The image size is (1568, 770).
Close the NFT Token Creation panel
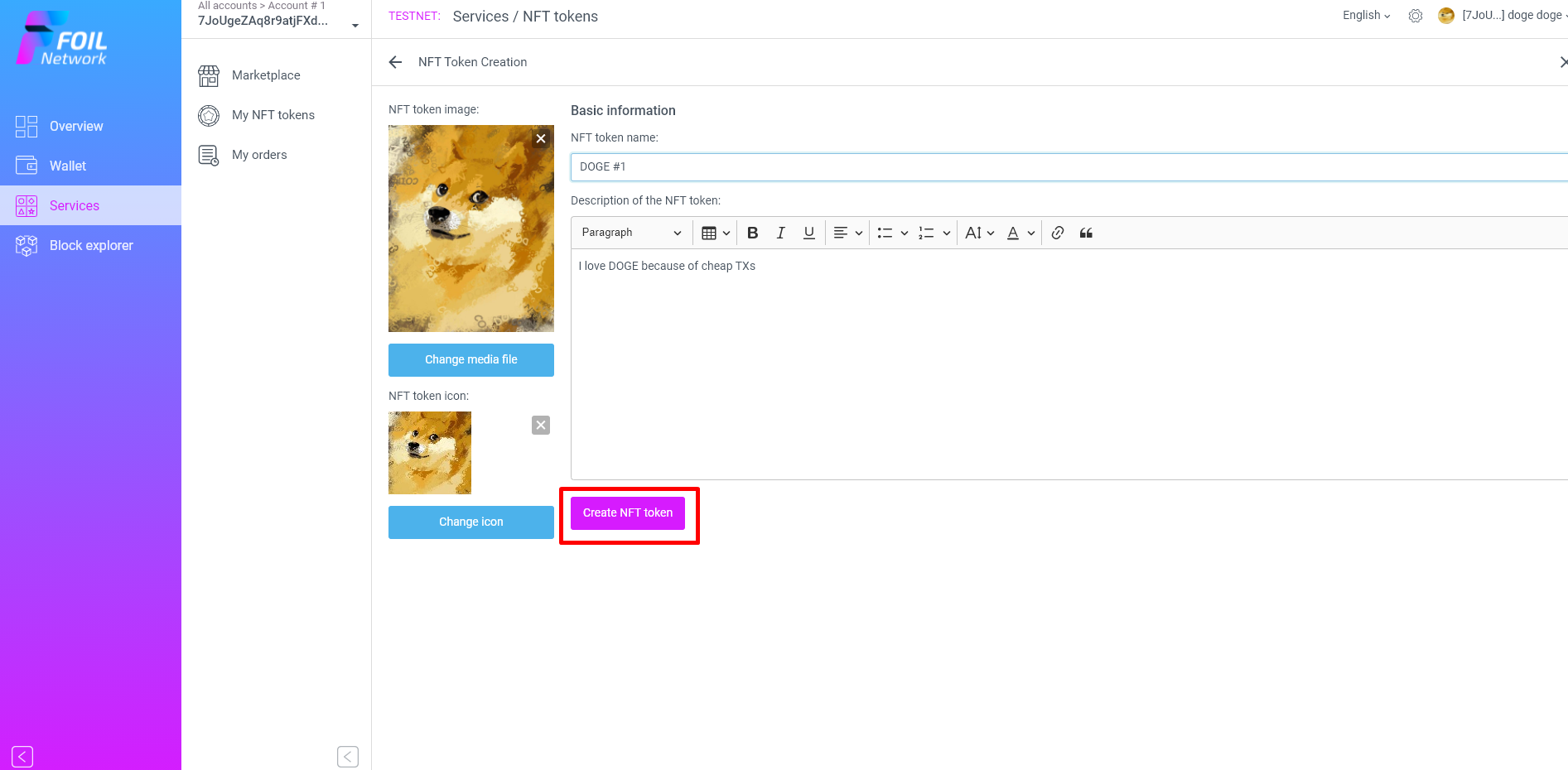point(1563,62)
